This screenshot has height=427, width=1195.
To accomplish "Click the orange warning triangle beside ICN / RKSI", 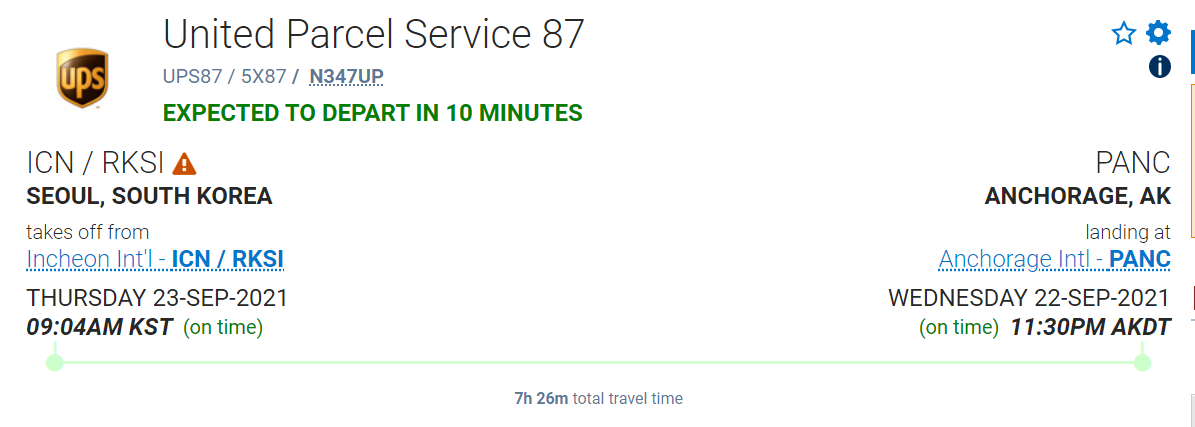I will 184,163.
